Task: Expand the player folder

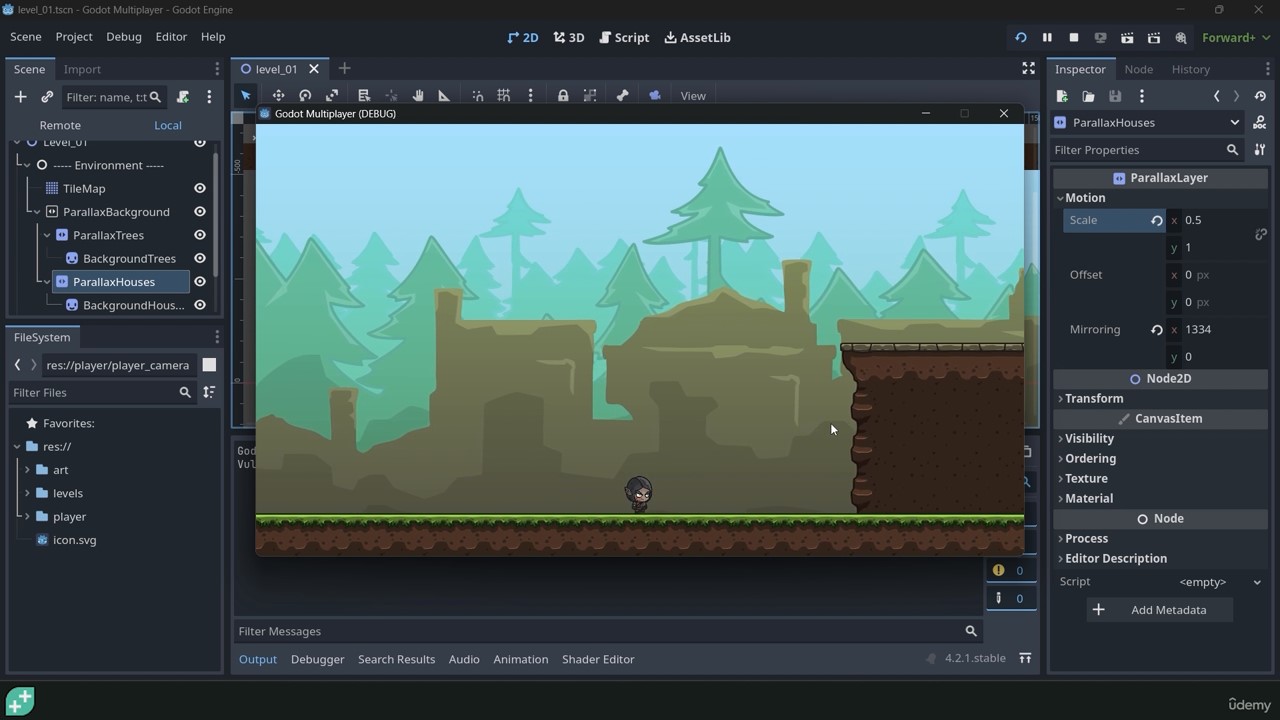Action: click(27, 517)
